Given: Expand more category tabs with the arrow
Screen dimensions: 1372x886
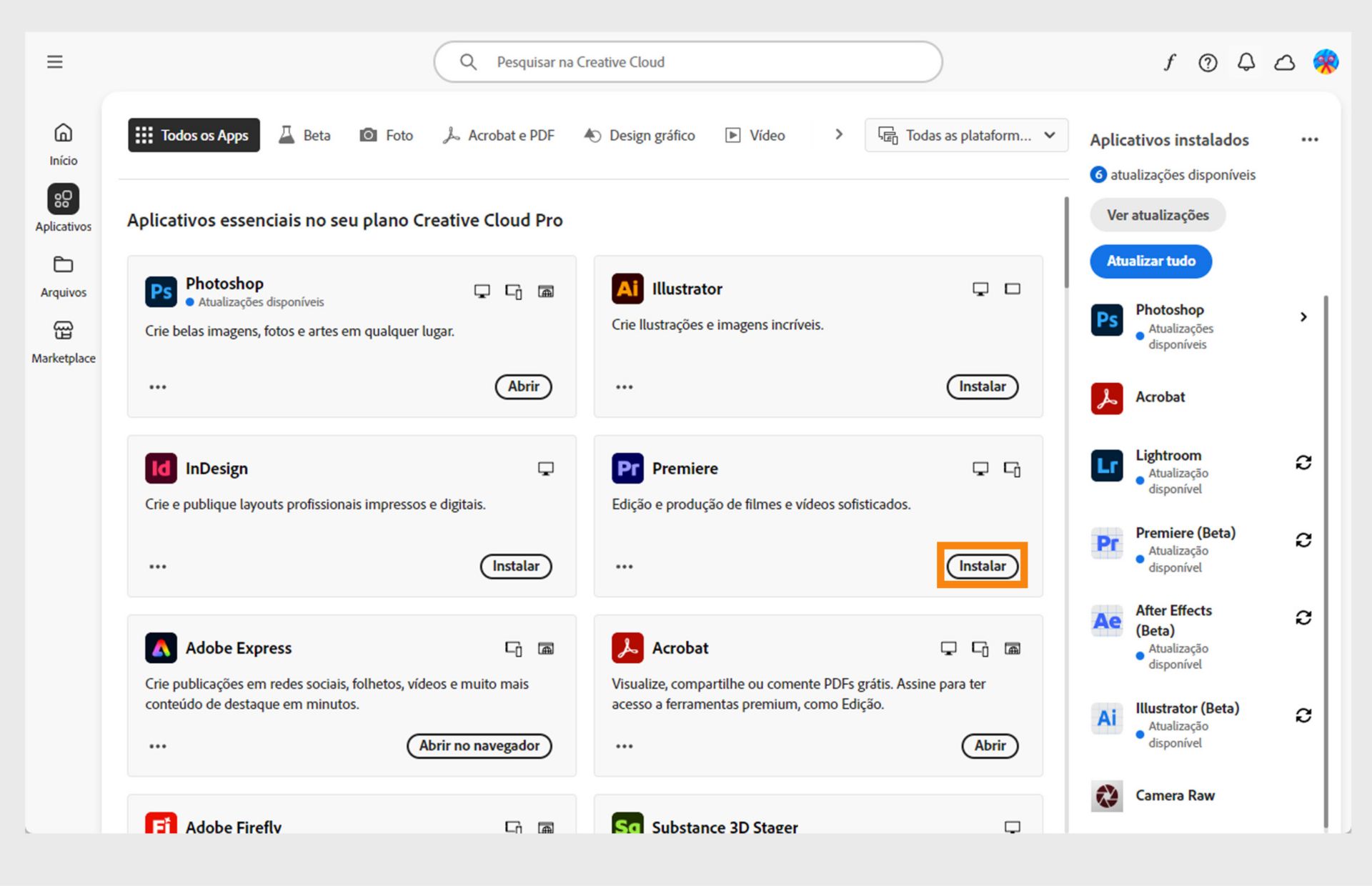Looking at the screenshot, I should pos(839,134).
